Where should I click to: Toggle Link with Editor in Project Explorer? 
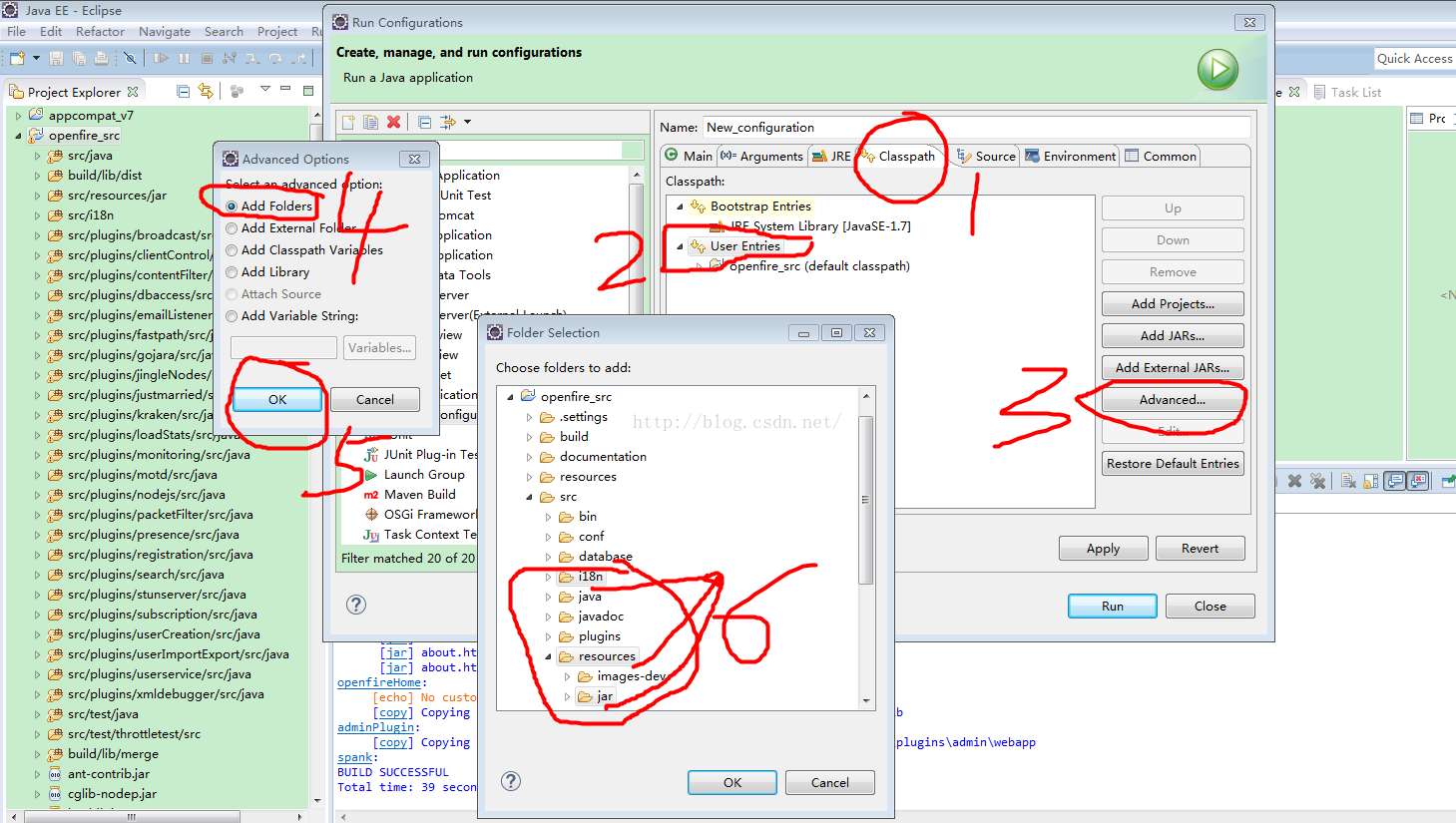click(206, 91)
